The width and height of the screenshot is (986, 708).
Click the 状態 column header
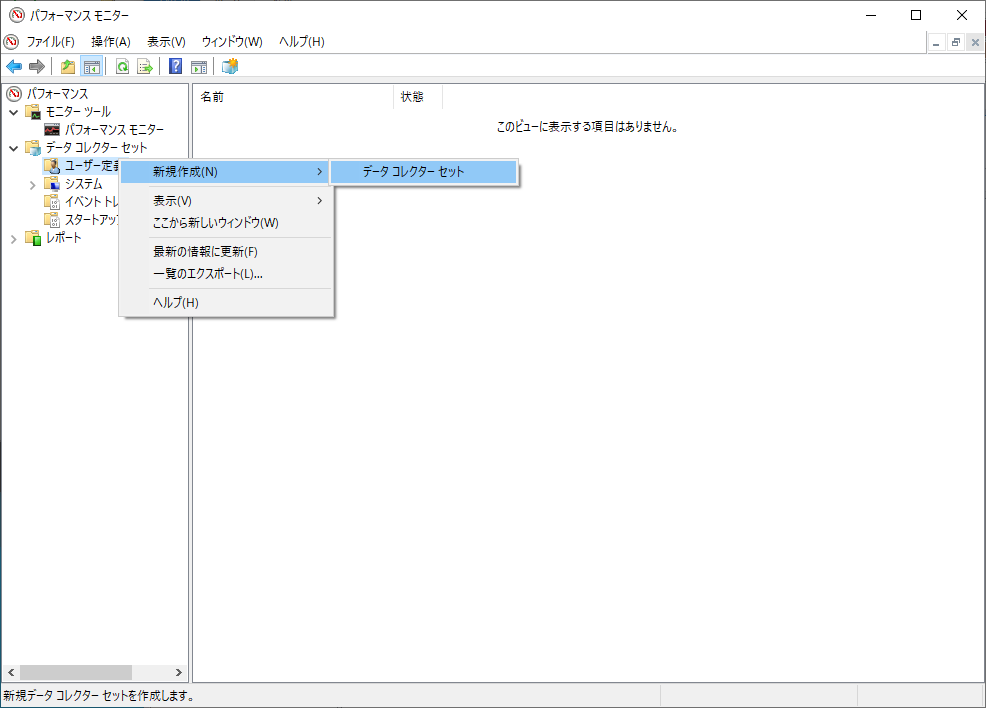pos(418,97)
